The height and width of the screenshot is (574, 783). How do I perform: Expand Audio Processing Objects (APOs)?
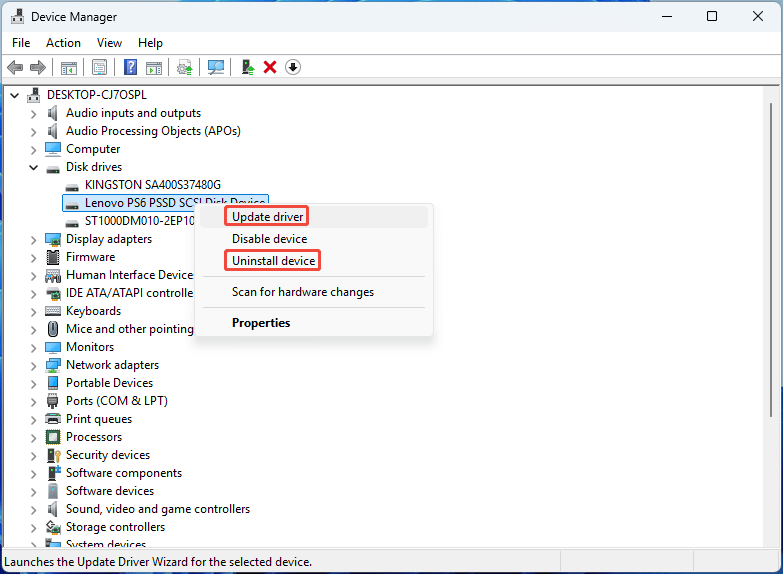[33, 132]
